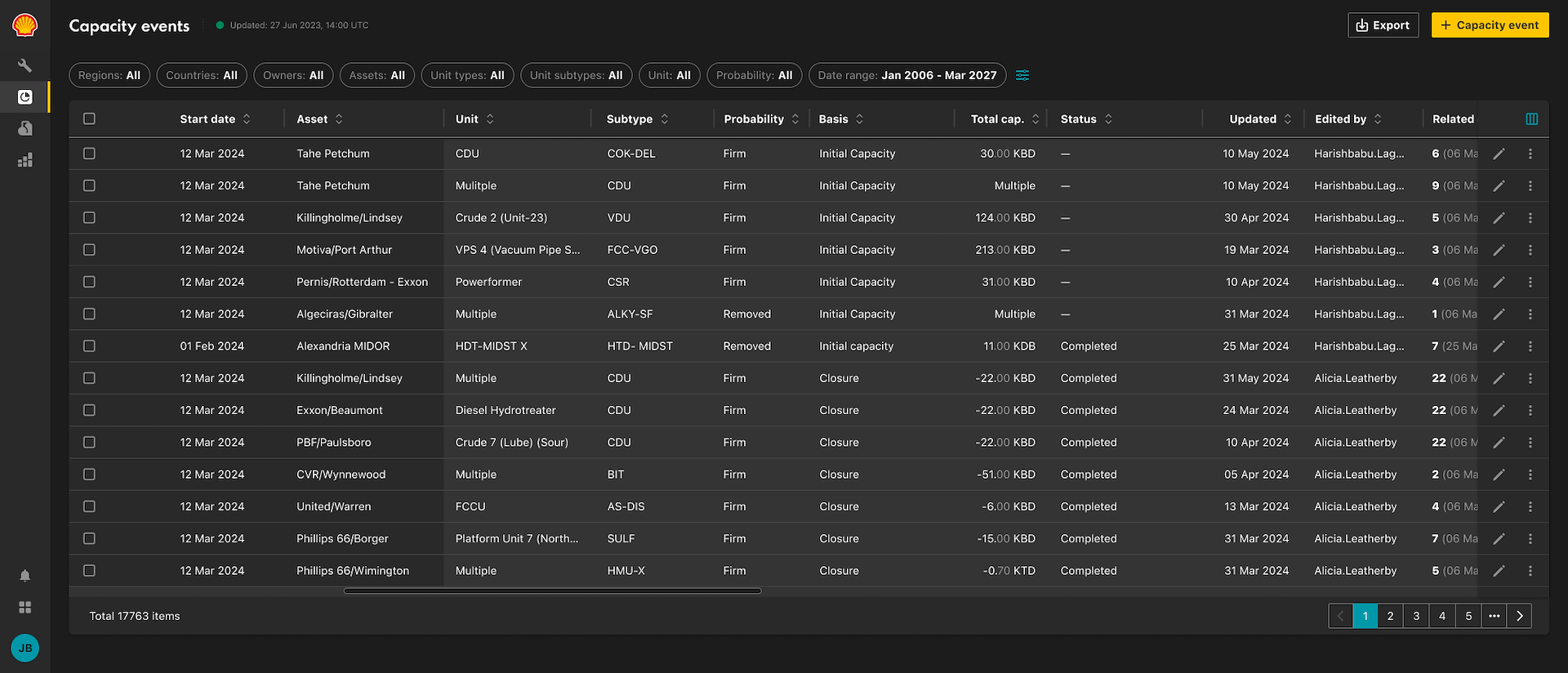Click the Export button

pos(1383,25)
